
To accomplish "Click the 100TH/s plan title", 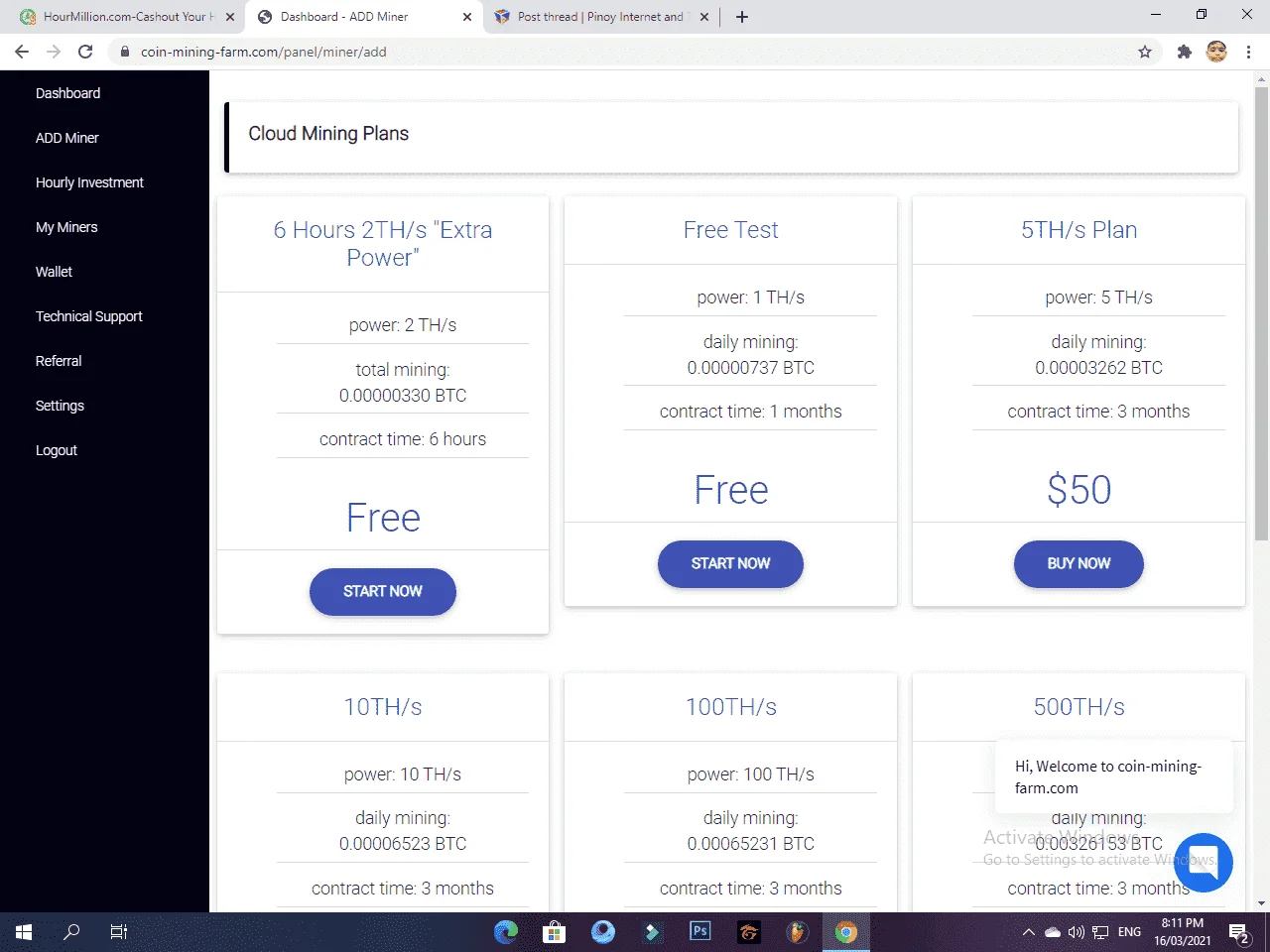I will point(731,707).
